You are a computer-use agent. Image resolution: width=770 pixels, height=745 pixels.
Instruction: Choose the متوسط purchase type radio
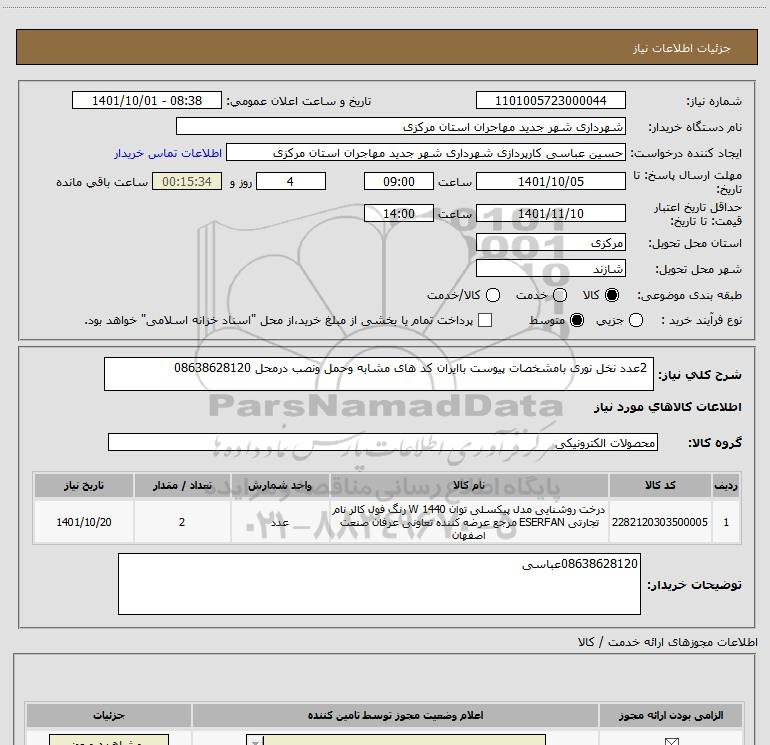577,320
